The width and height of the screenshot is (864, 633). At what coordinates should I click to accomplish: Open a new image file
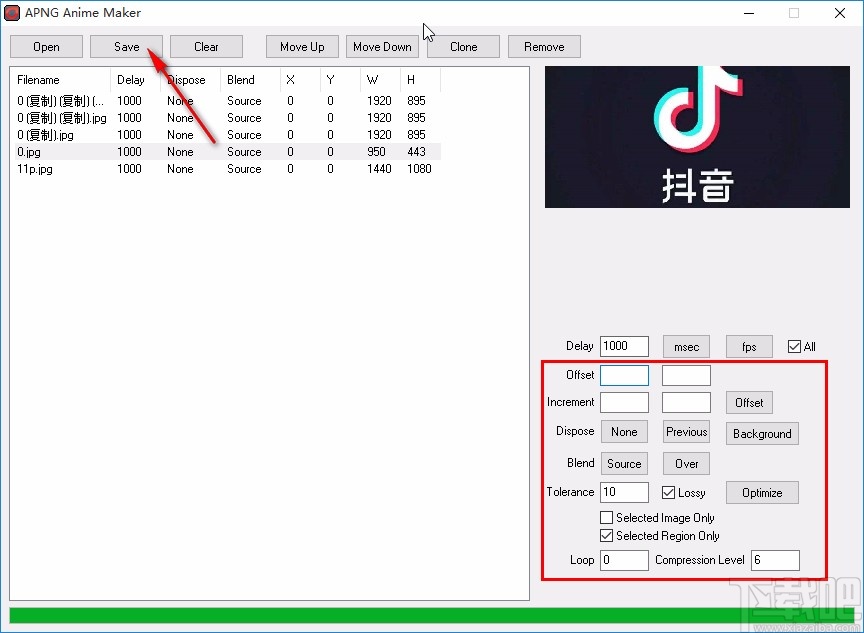pos(46,46)
